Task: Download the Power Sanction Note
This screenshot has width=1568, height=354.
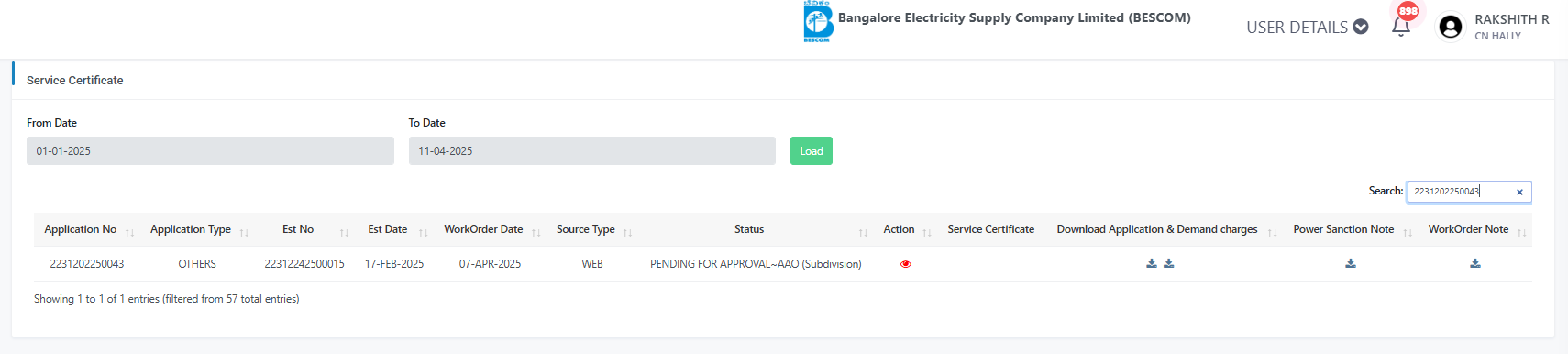Action: [x=1351, y=263]
